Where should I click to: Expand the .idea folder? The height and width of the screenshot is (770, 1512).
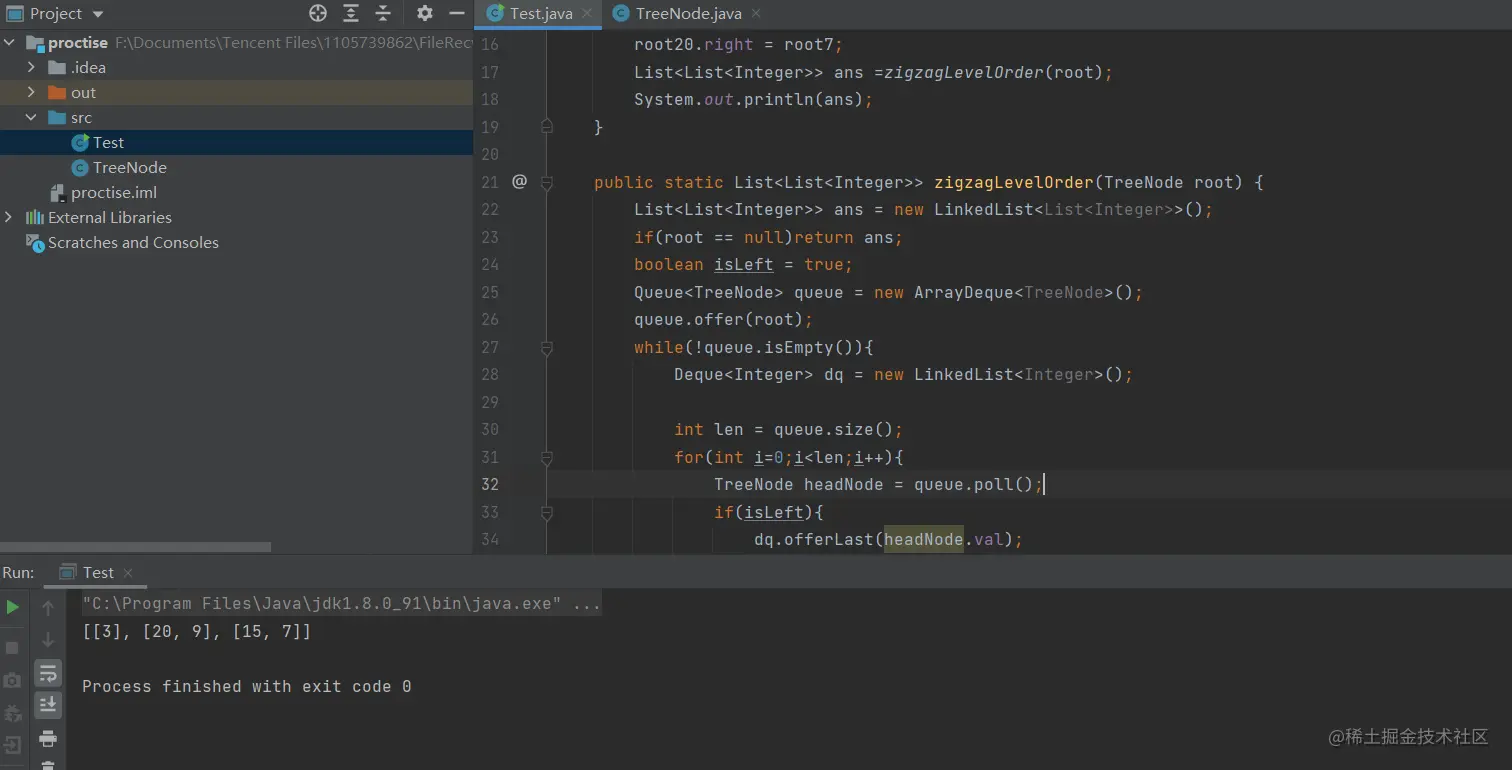[32, 68]
